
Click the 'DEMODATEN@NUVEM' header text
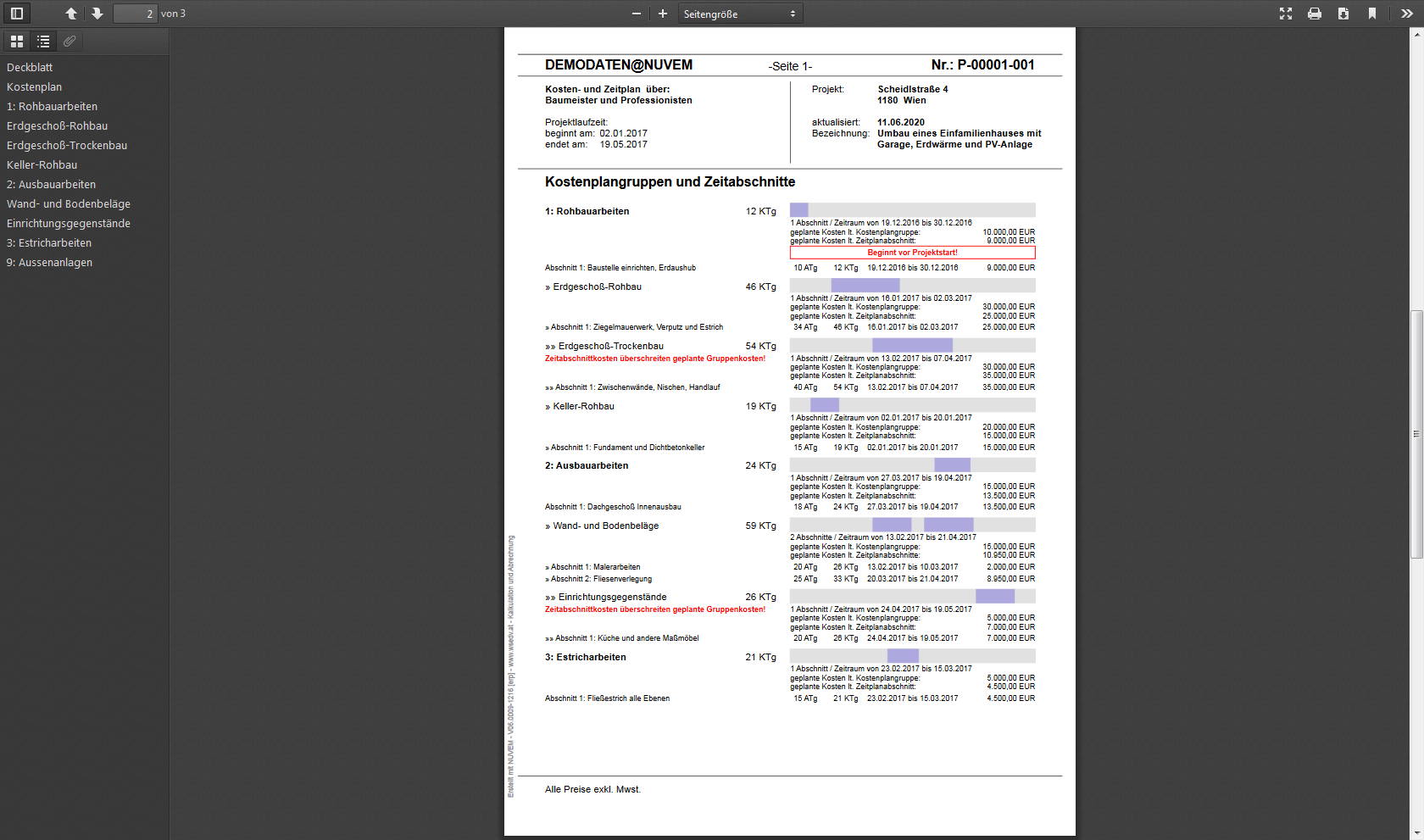[619, 65]
